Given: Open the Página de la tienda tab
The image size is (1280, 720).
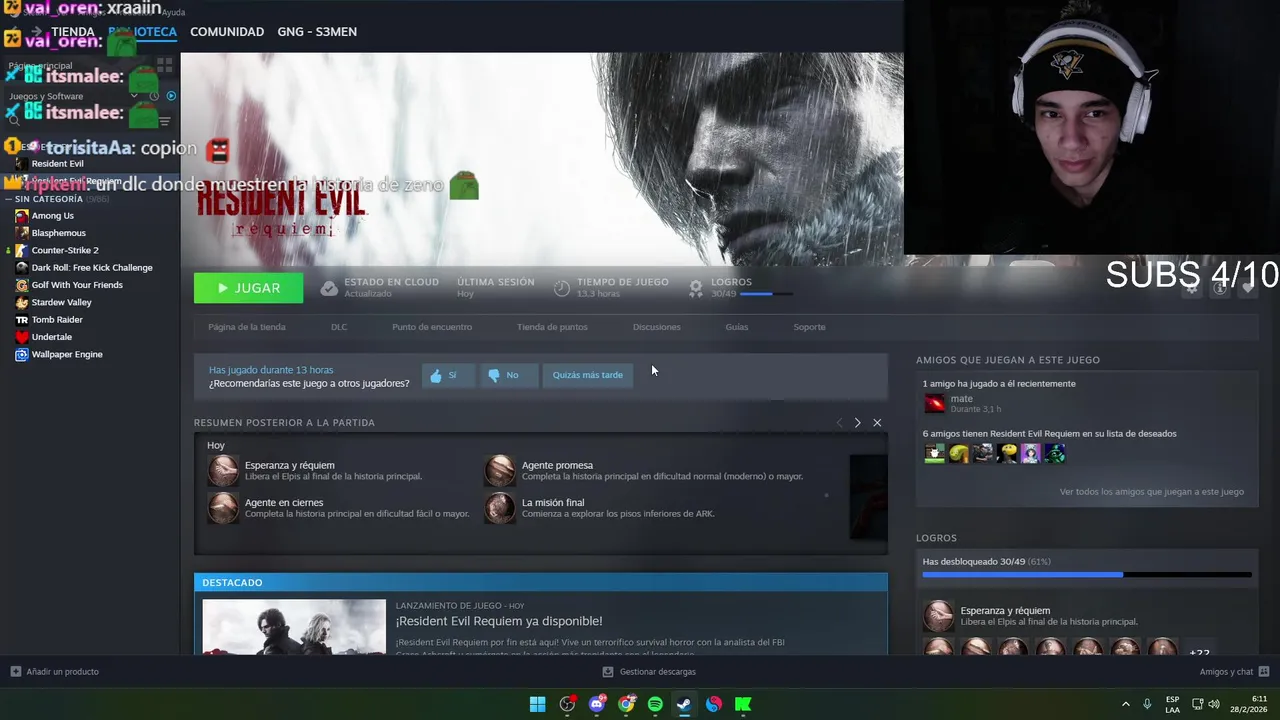Looking at the screenshot, I should 247,327.
